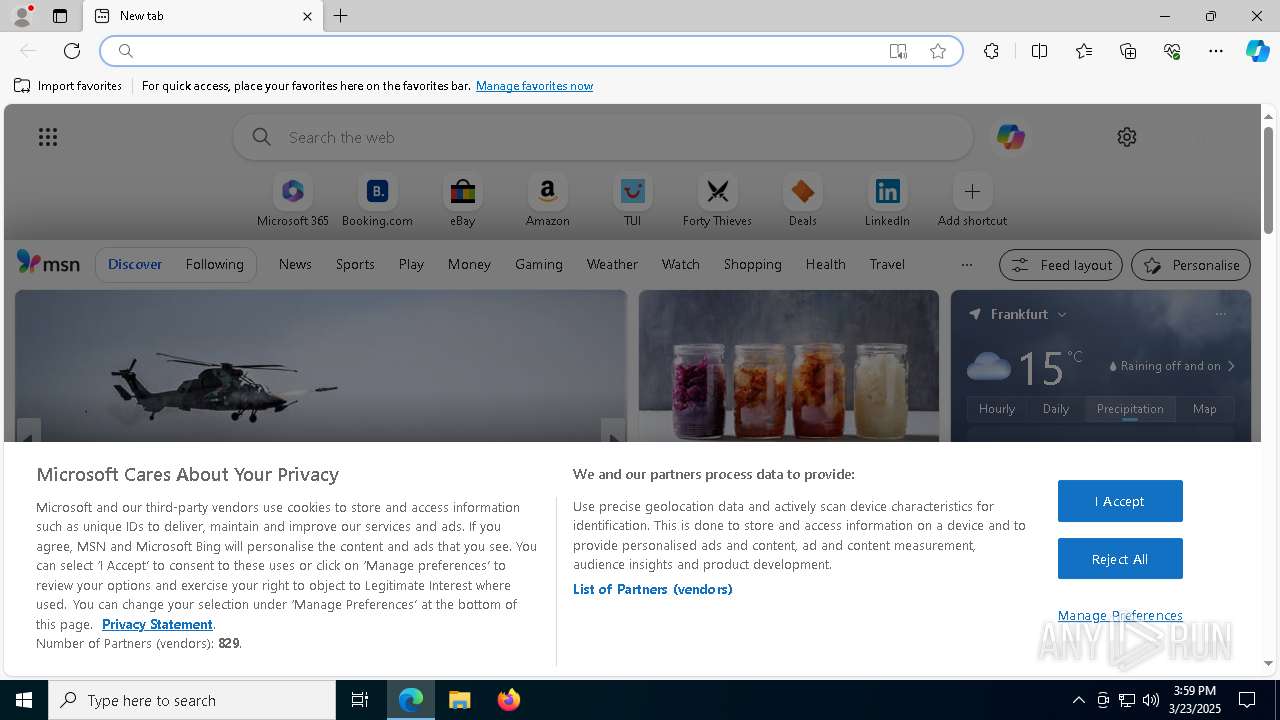This screenshot has height=720, width=1280.
Task: Open page settings gear icon
Action: (1127, 137)
